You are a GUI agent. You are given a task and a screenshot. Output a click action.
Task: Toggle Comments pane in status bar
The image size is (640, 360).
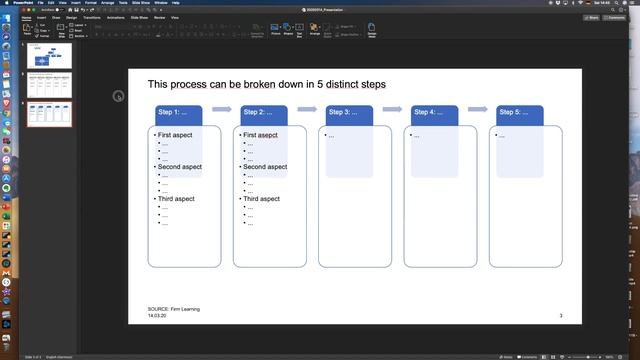(x=527, y=357)
